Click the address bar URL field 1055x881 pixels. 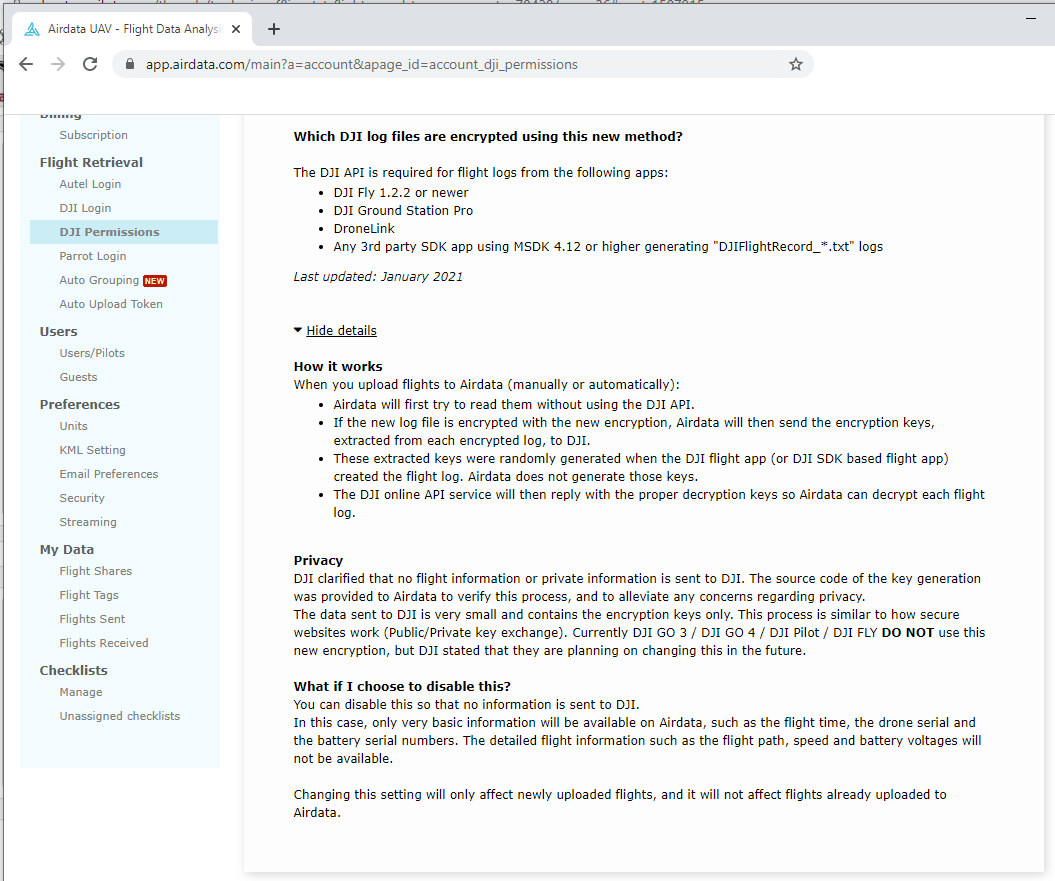click(x=463, y=64)
